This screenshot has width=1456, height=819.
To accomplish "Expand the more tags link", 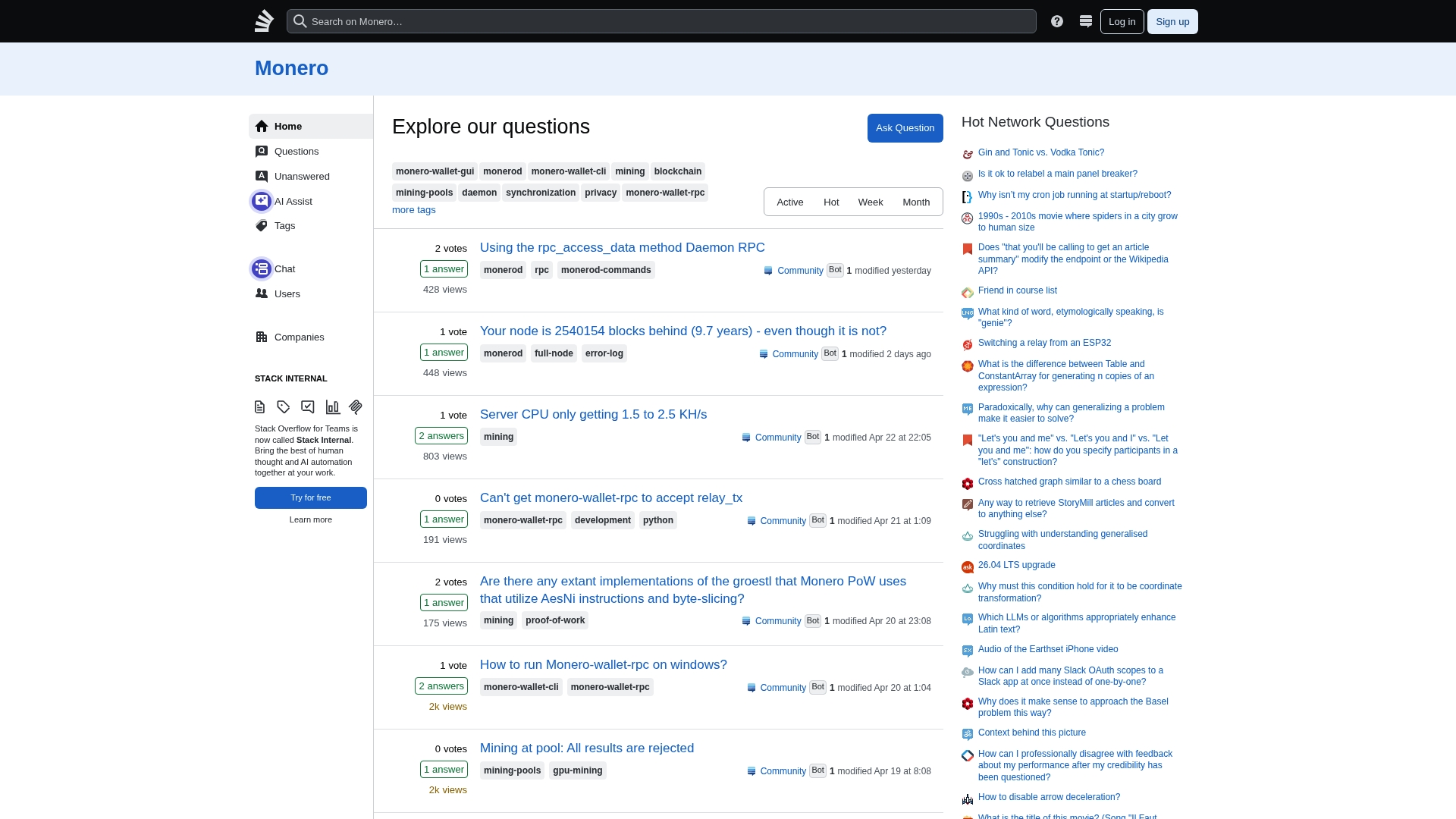I will click(x=413, y=210).
